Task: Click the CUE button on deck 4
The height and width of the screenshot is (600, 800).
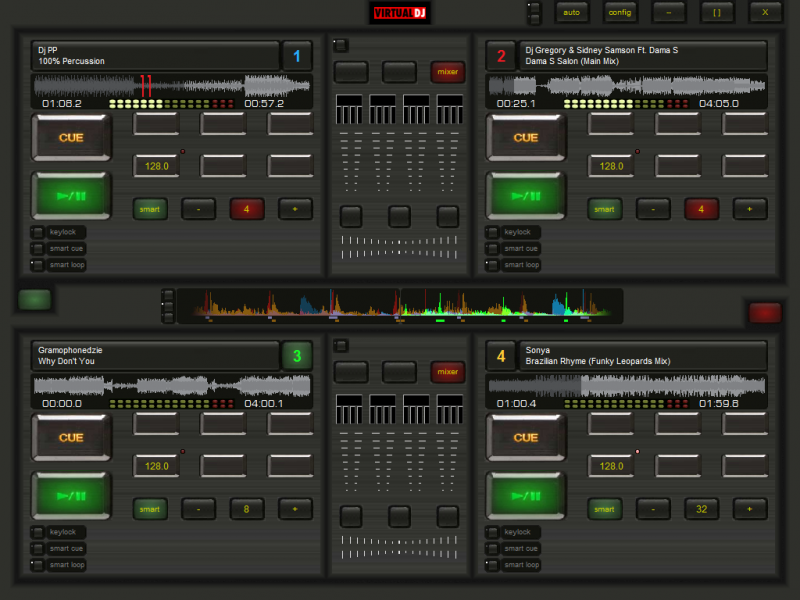Action: [526, 437]
